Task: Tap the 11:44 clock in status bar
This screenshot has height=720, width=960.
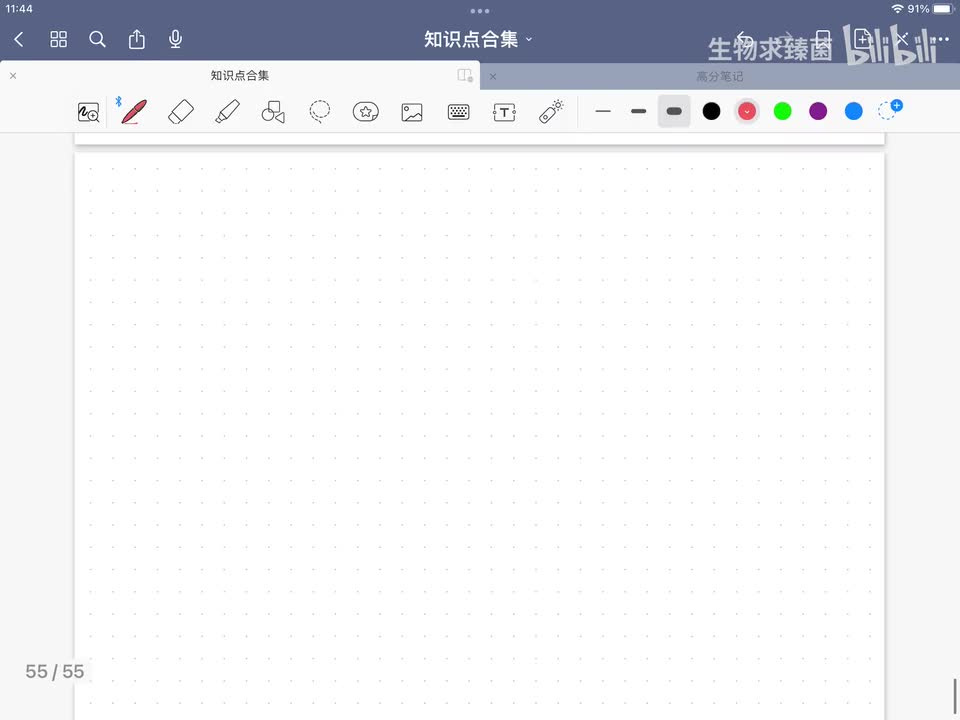Action: coord(19,9)
